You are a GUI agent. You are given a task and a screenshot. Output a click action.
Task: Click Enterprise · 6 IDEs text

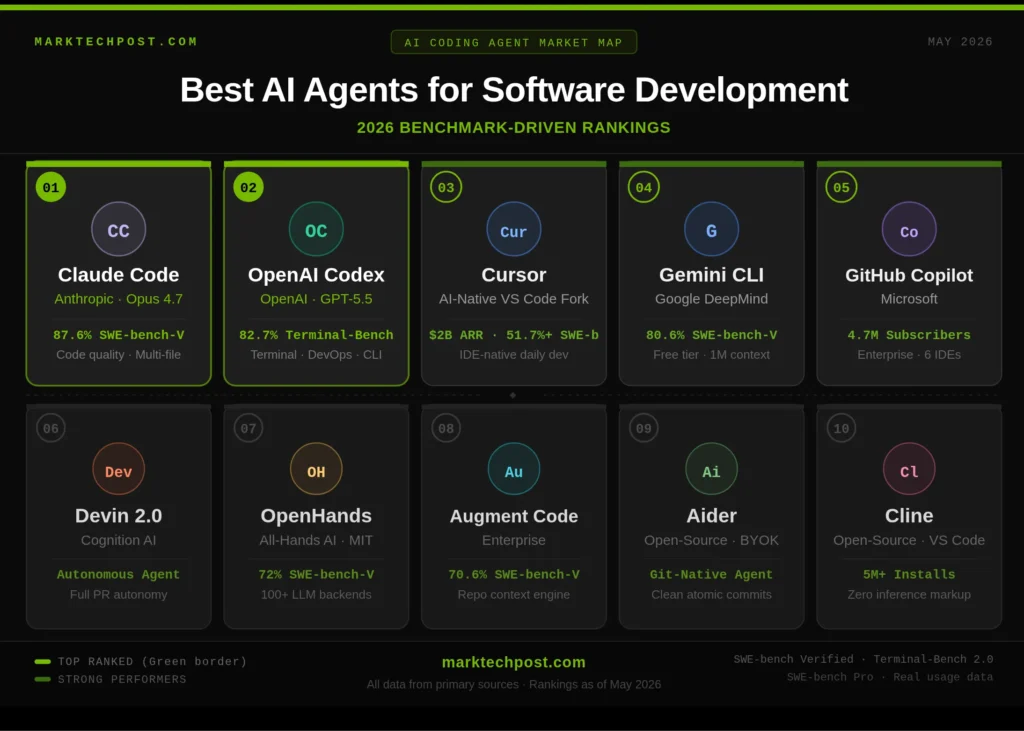909,355
